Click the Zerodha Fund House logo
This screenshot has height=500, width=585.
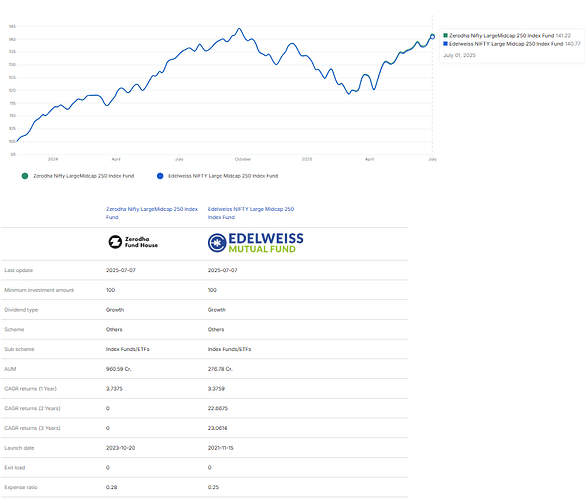[x=133, y=242]
